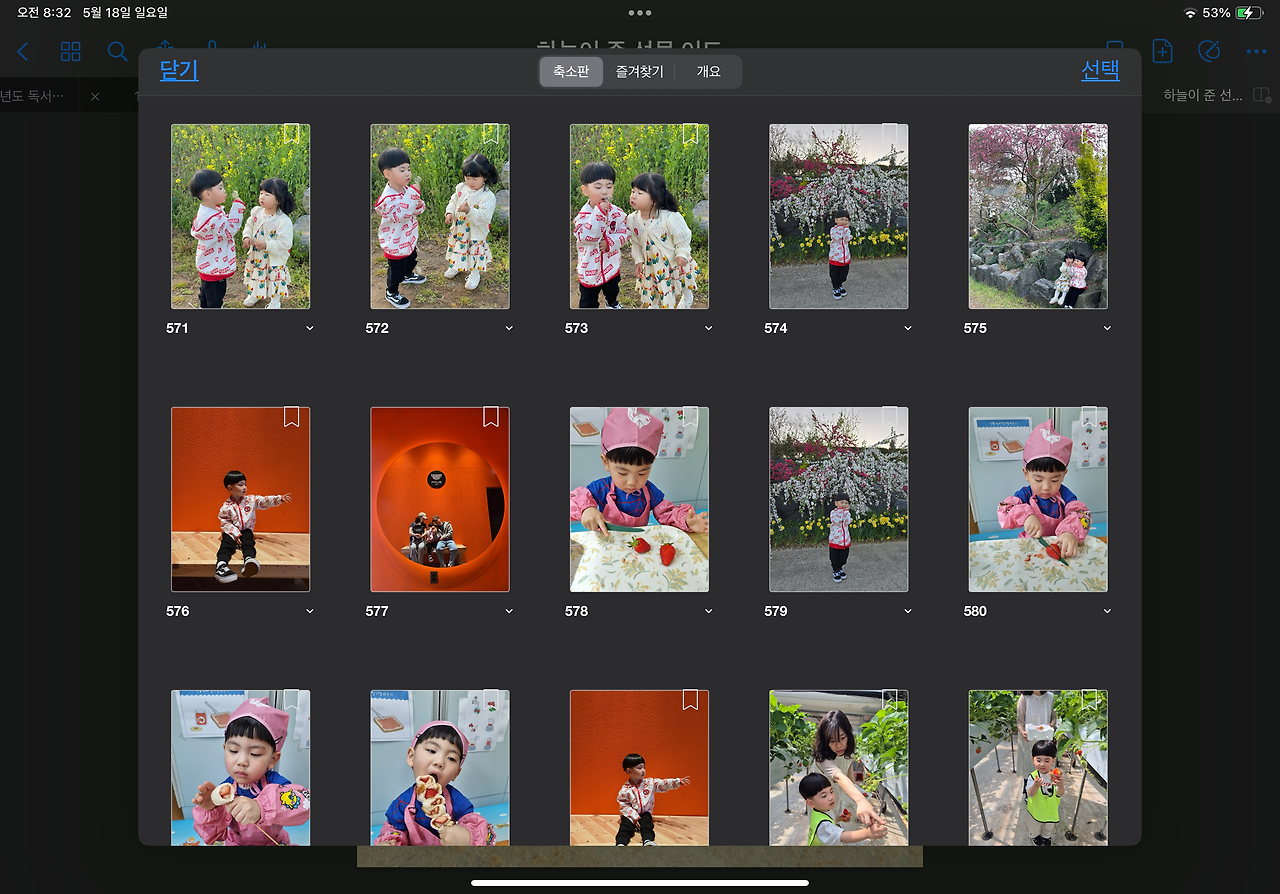The width and height of the screenshot is (1280, 894).
Task: Open the dropdown chevron under page 580
Action: (x=1107, y=611)
